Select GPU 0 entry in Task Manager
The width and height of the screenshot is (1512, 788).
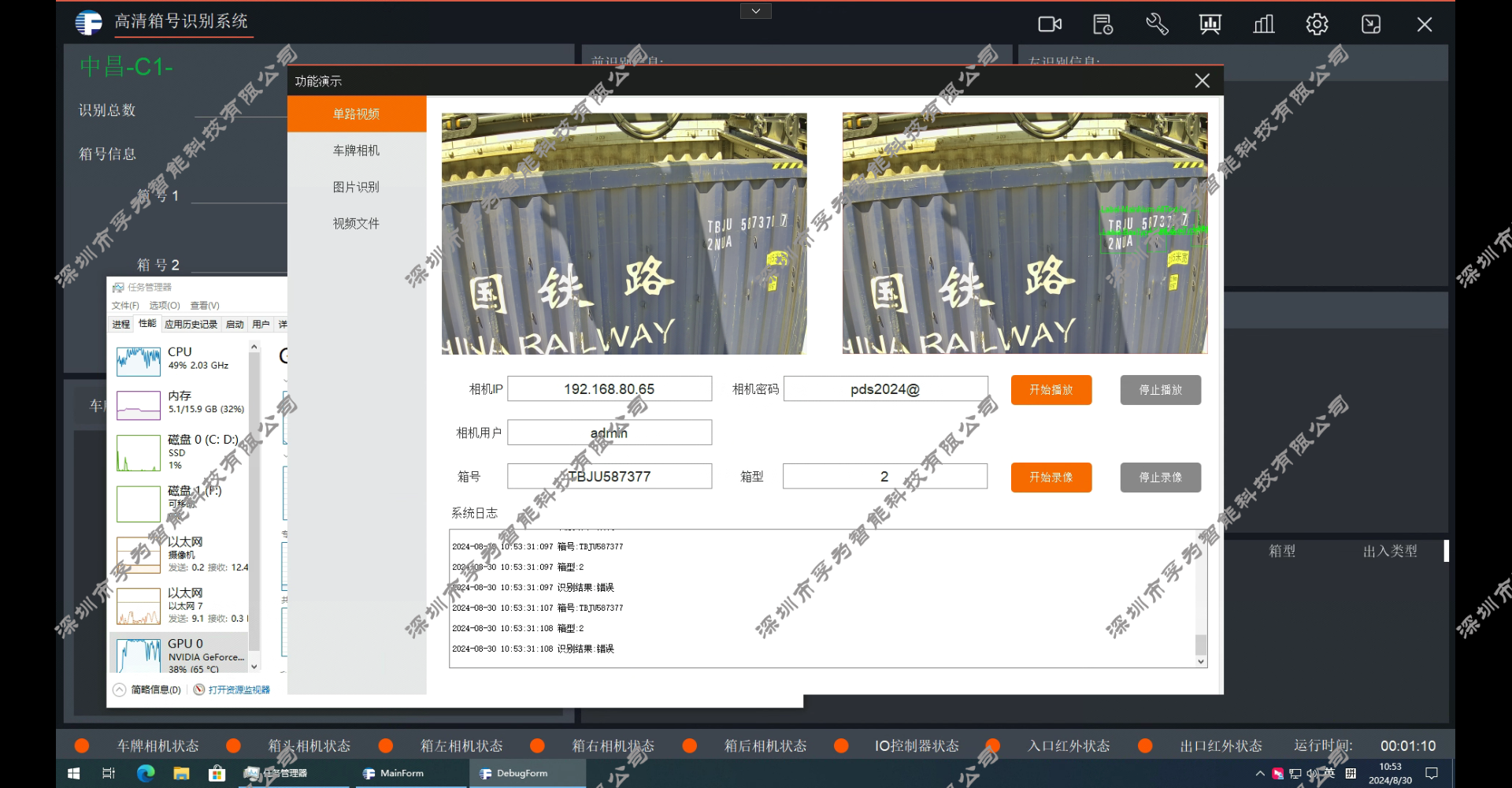click(x=180, y=654)
